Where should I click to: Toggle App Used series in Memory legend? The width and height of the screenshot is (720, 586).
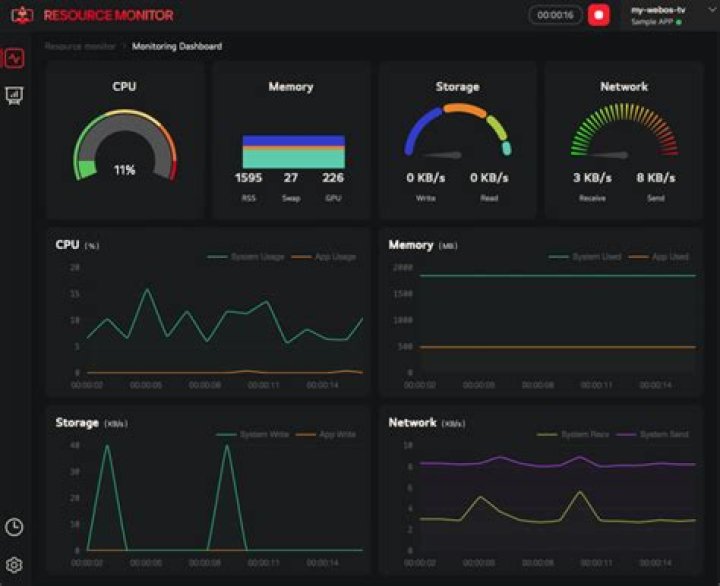[x=658, y=257]
